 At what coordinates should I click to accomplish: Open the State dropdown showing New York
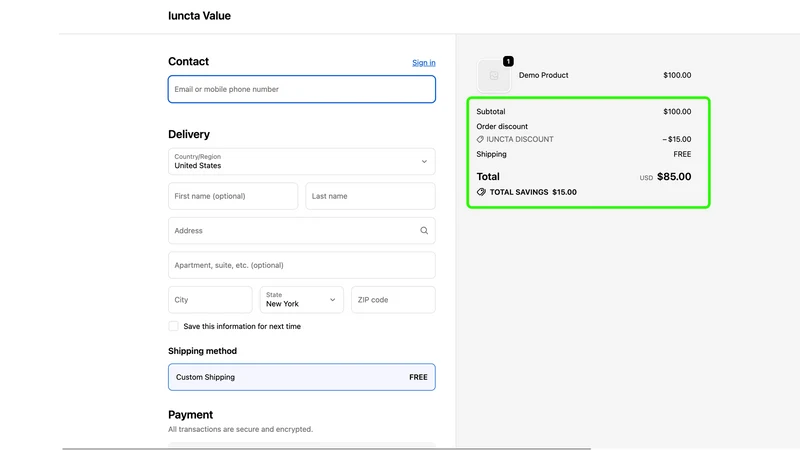point(302,299)
